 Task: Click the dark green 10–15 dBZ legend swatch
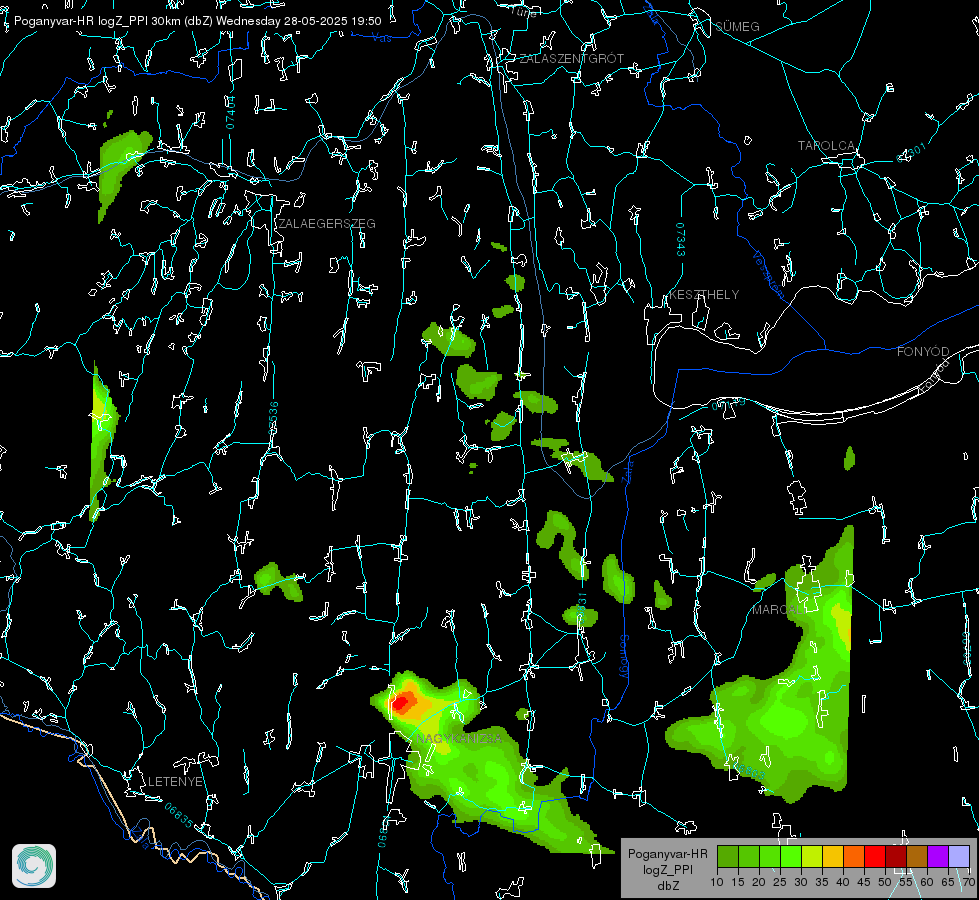pos(728,856)
